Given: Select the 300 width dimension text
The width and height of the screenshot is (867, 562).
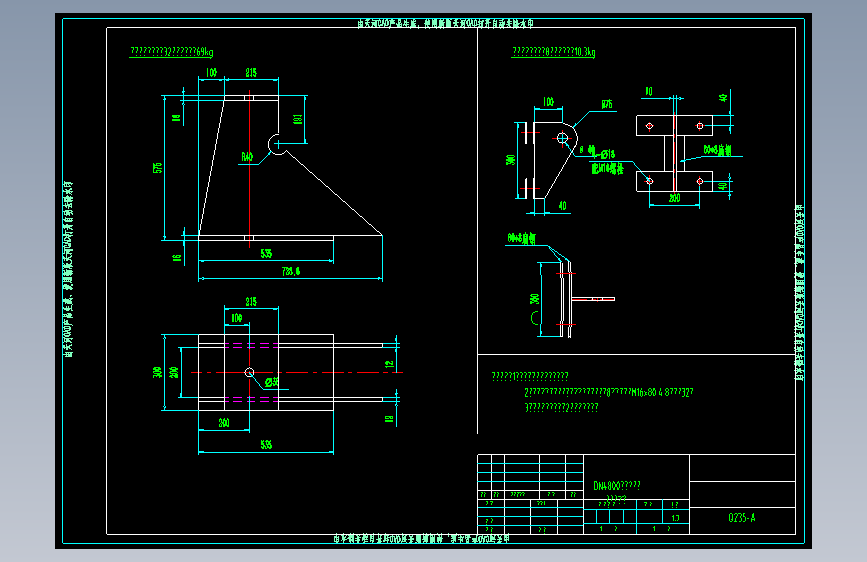Looking at the screenshot, I should pos(158,372).
